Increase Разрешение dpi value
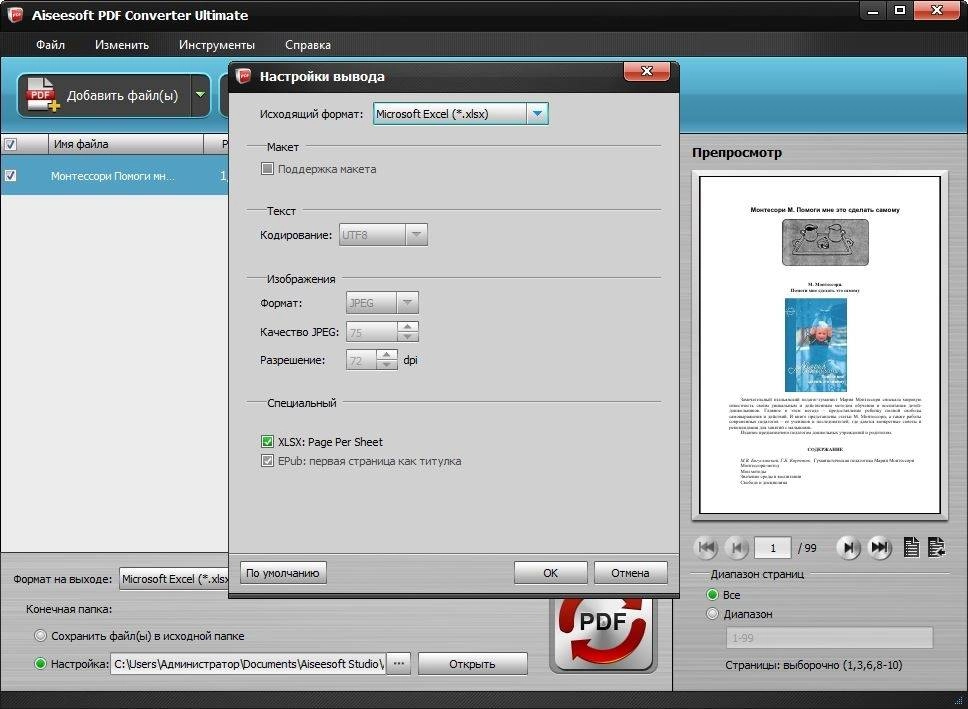 [386, 354]
